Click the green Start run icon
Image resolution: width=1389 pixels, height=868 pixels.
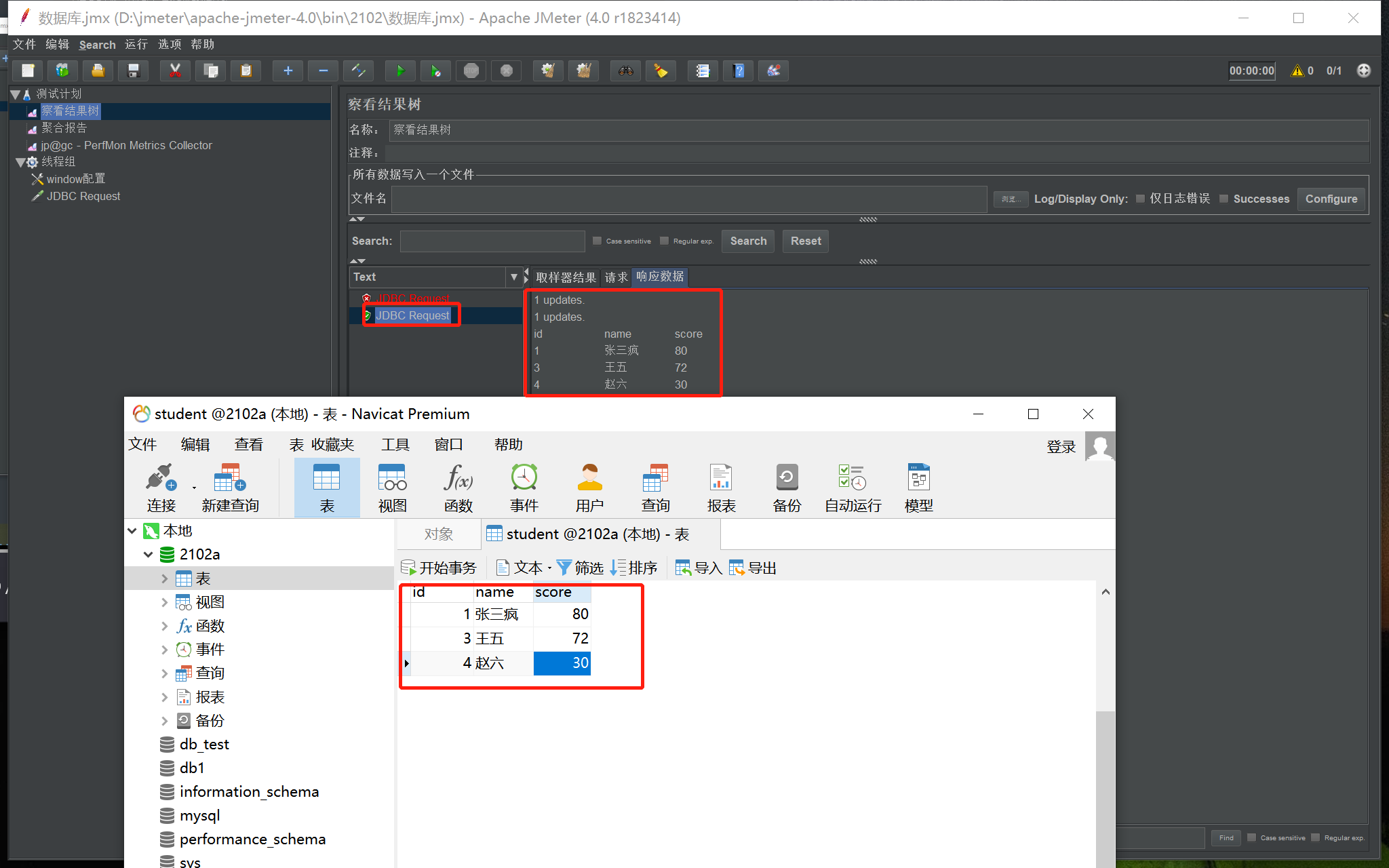click(x=399, y=71)
